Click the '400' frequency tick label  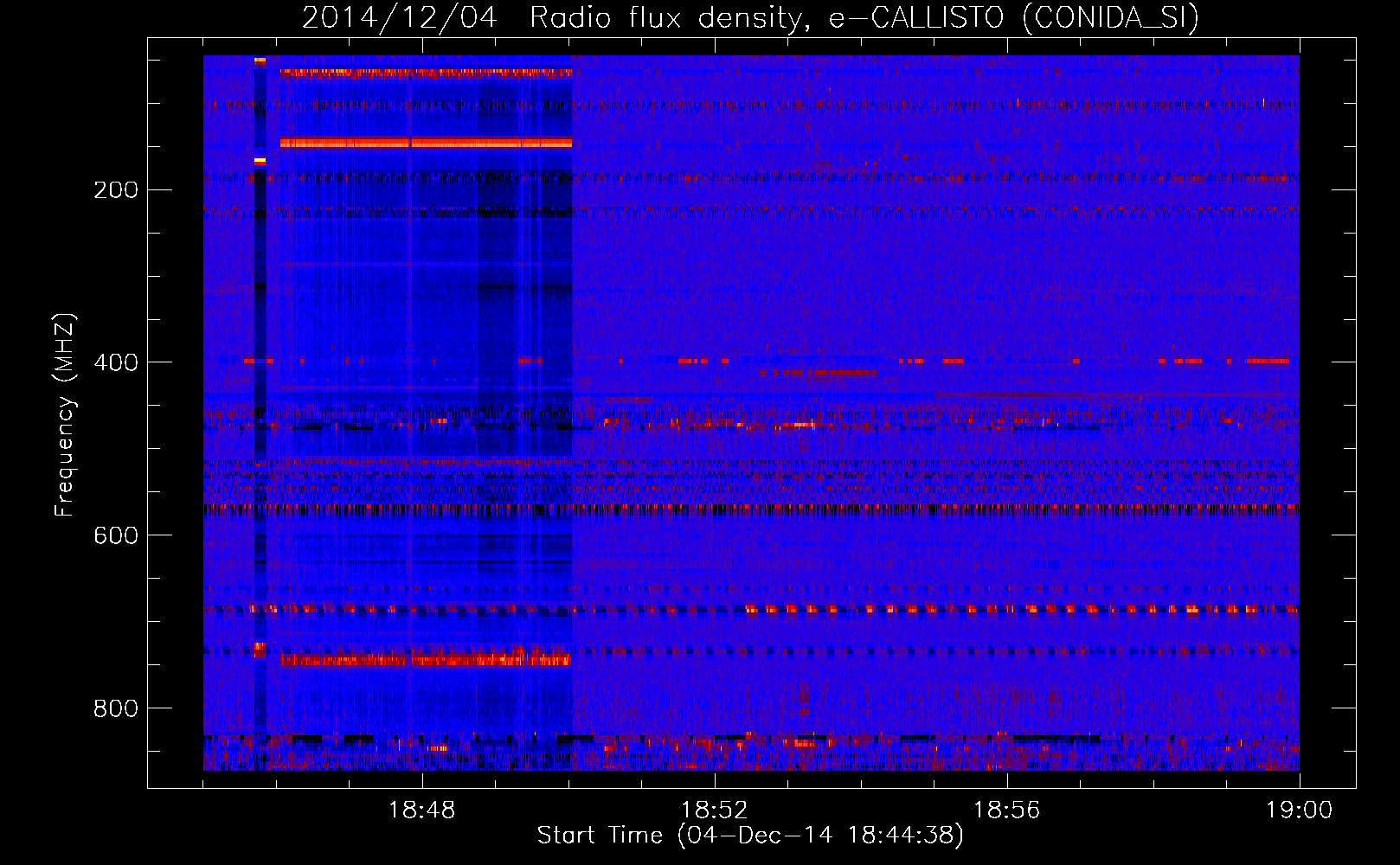pyautogui.click(x=116, y=363)
